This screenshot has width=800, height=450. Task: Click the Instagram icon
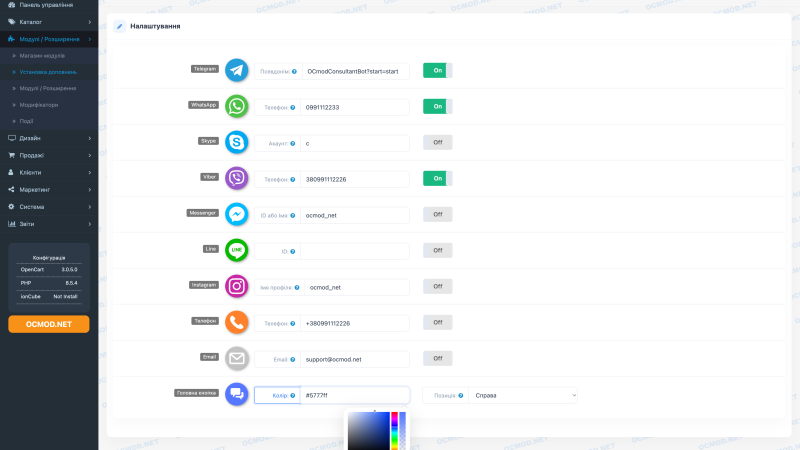tap(237, 286)
